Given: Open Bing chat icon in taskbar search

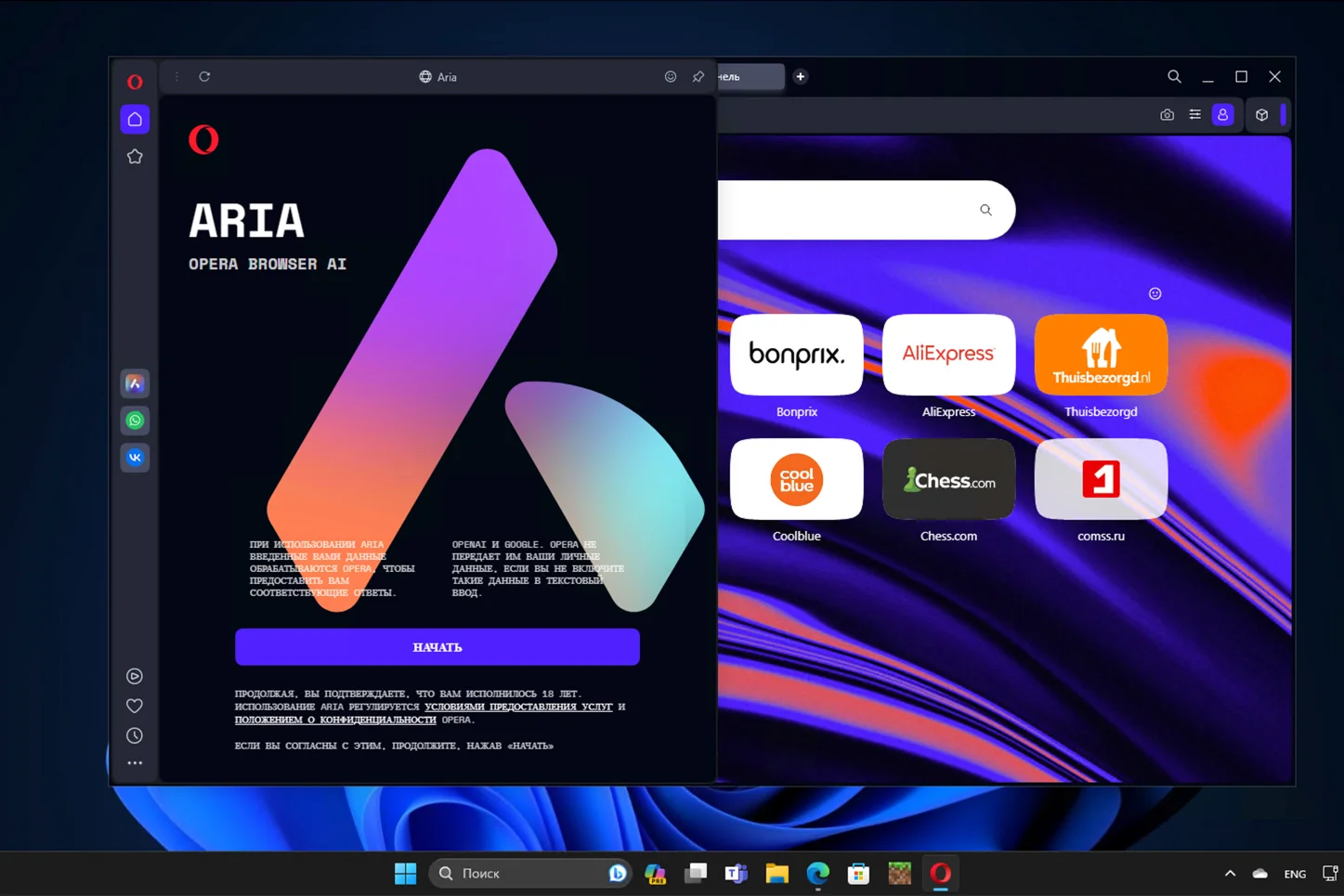Looking at the screenshot, I should [617, 874].
